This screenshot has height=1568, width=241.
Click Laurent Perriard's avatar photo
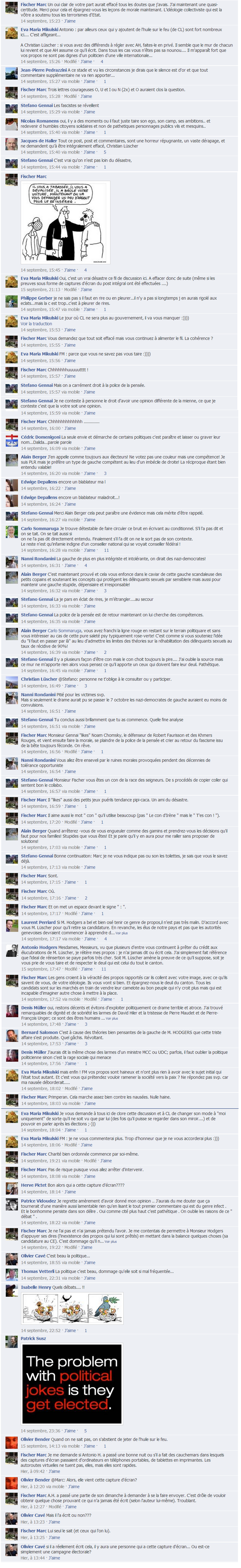click(x=11, y=925)
